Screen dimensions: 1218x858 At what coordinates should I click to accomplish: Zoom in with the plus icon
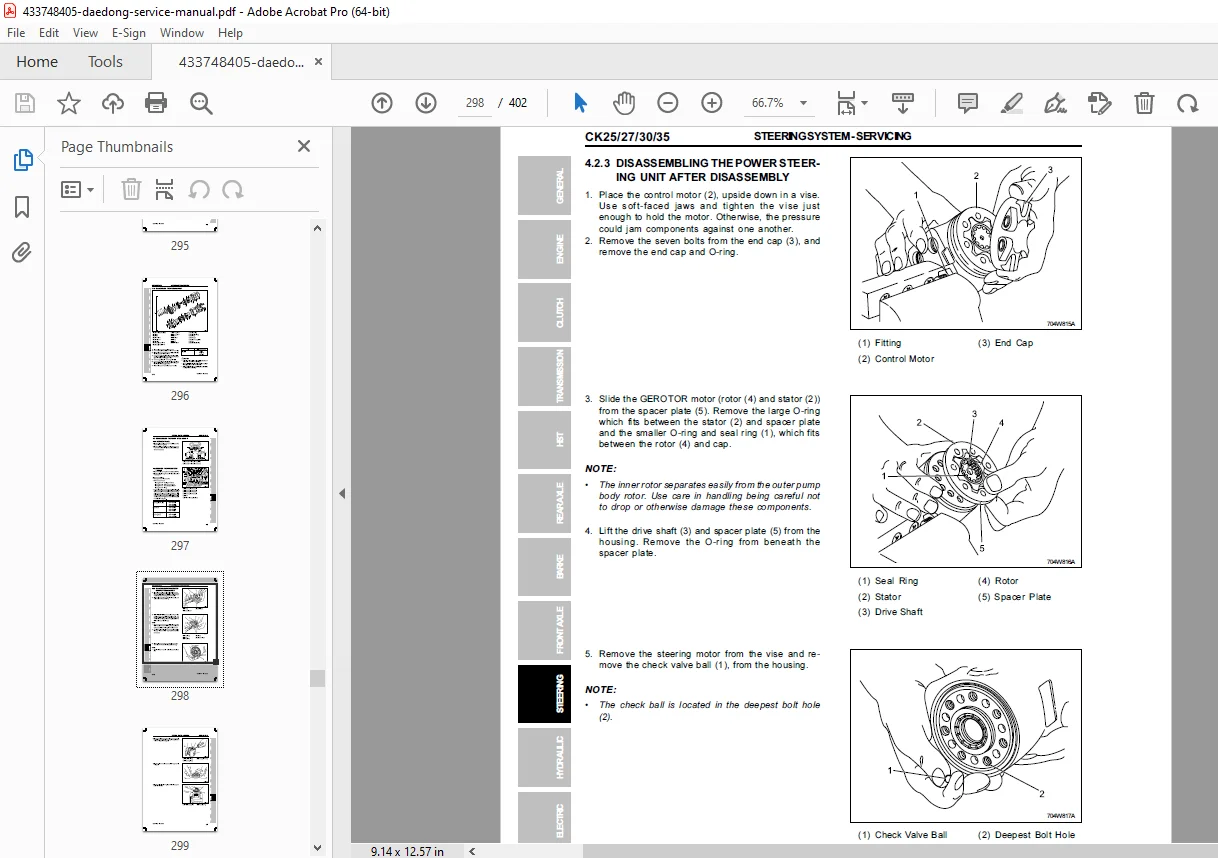711,103
